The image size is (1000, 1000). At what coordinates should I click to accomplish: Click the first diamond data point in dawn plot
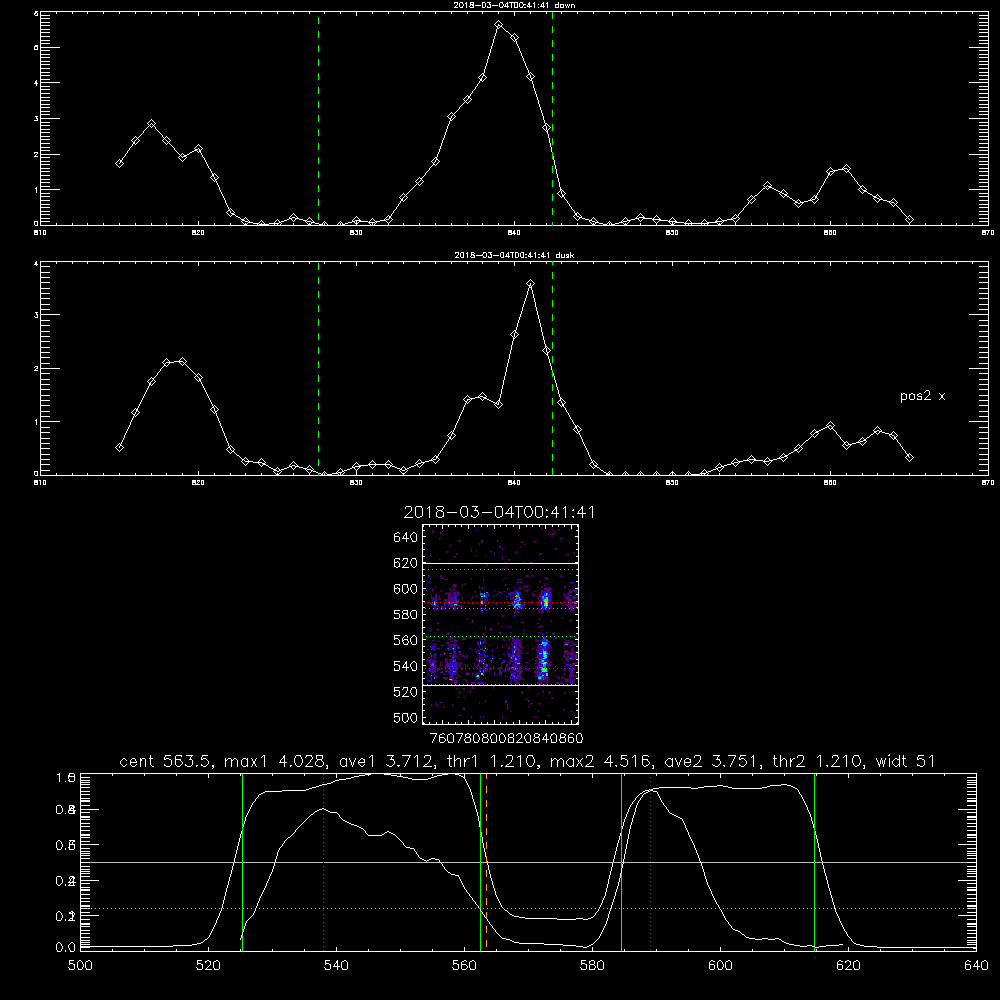119,163
